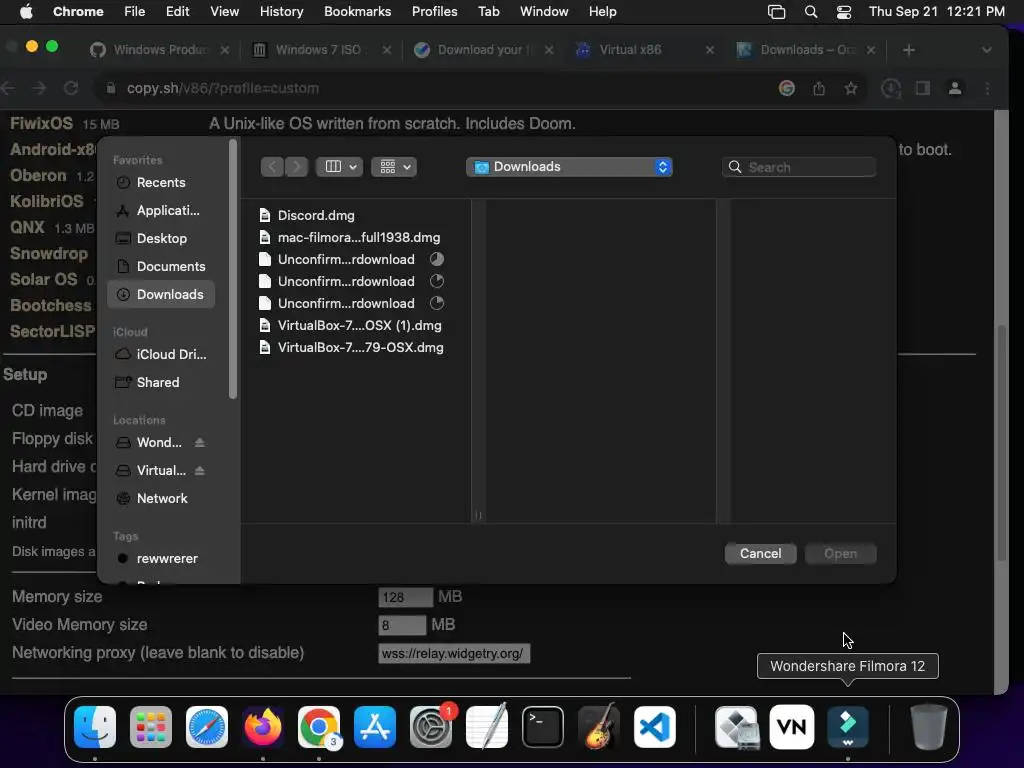
Task: Click the Networking proxy field
Action: (454, 654)
